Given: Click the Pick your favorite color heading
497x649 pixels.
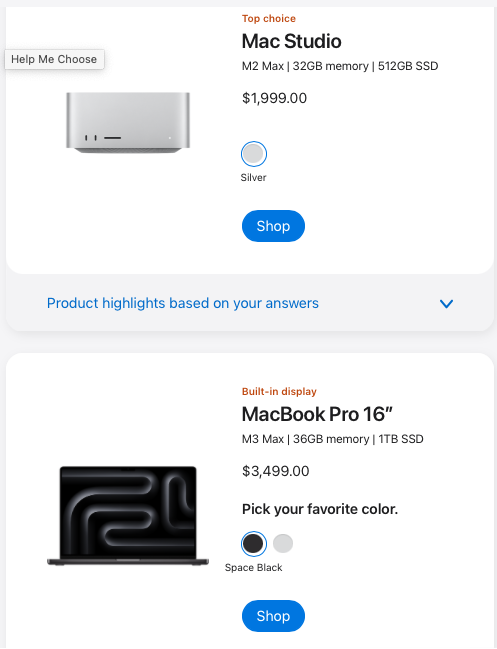Looking at the screenshot, I should point(320,509).
